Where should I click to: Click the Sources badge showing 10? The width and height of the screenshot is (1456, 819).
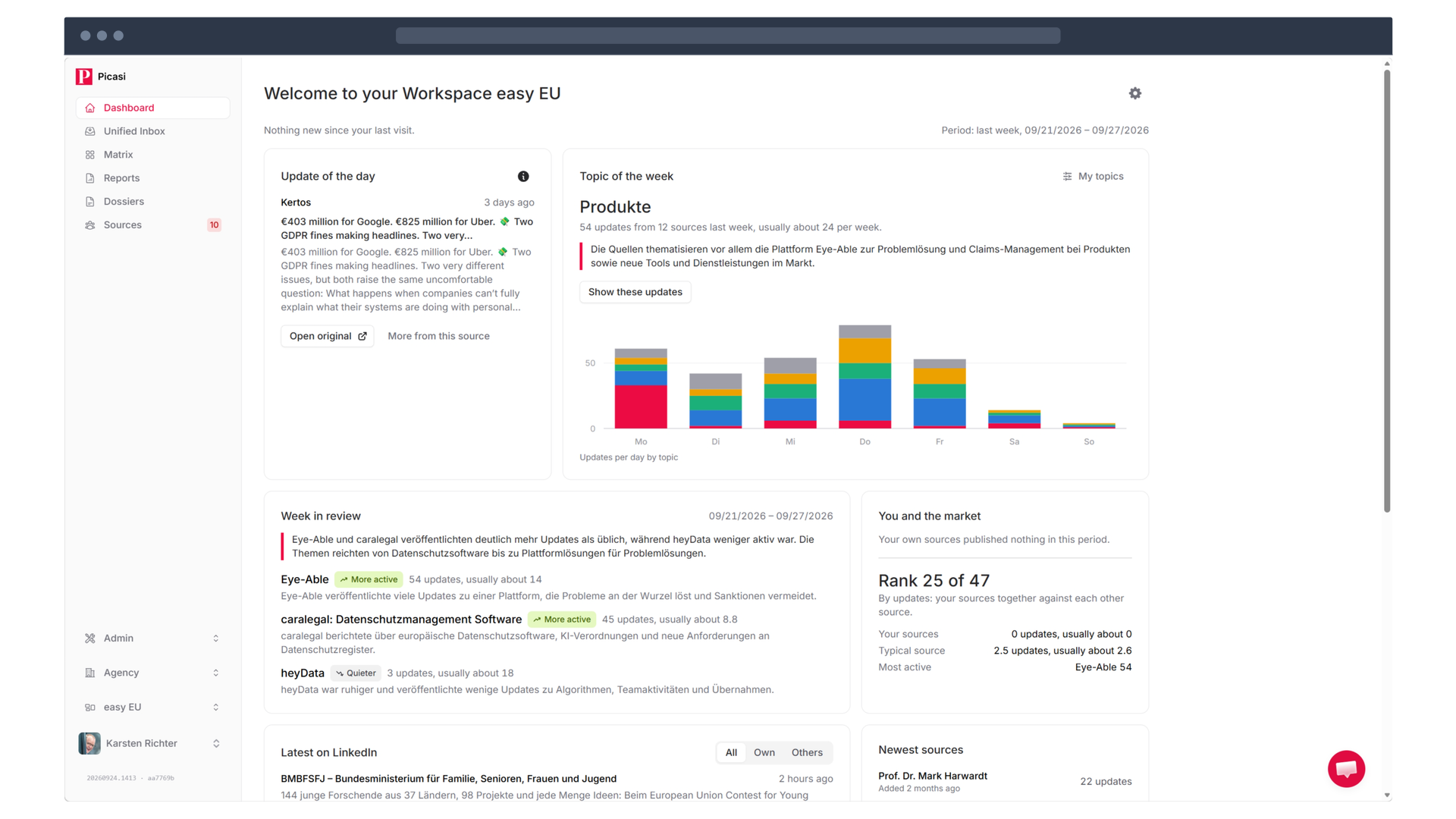[x=214, y=225]
